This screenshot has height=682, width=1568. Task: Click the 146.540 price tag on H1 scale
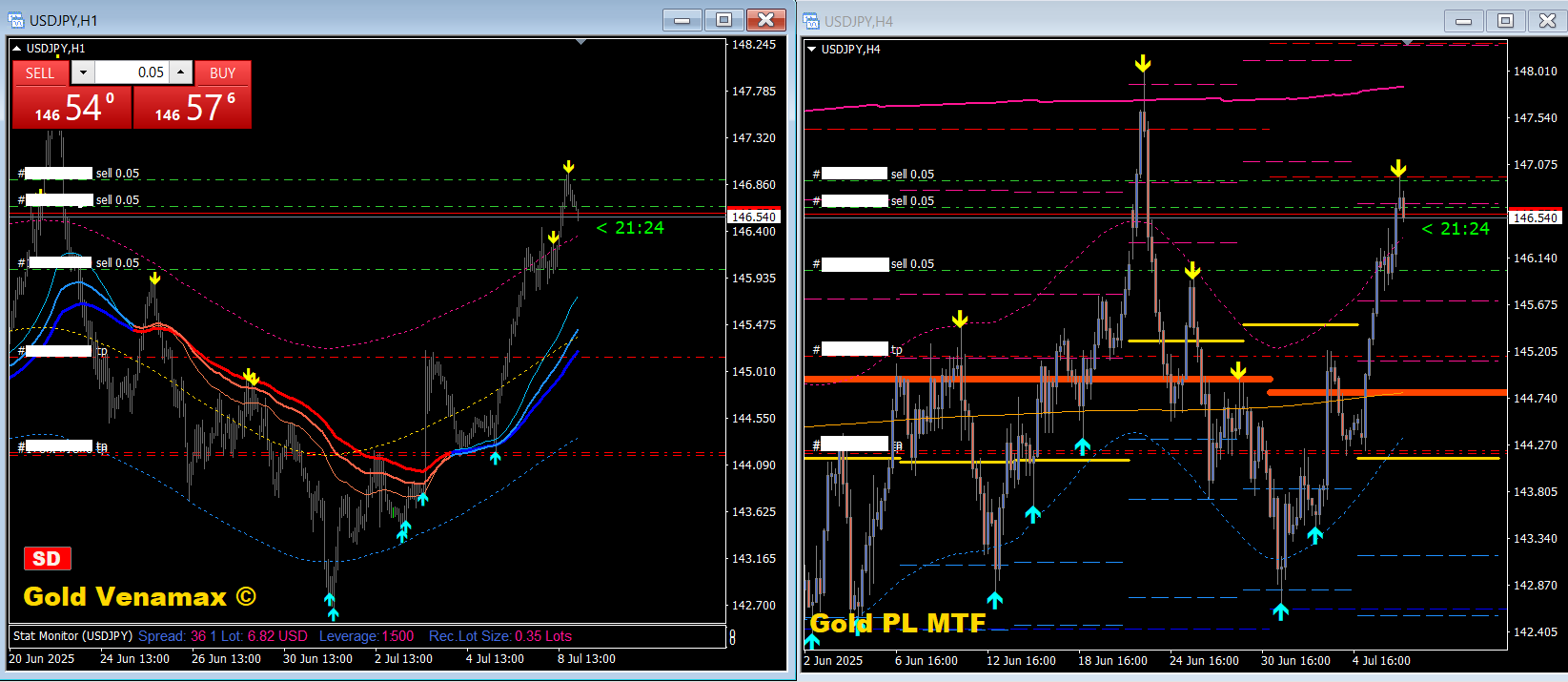tap(754, 217)
